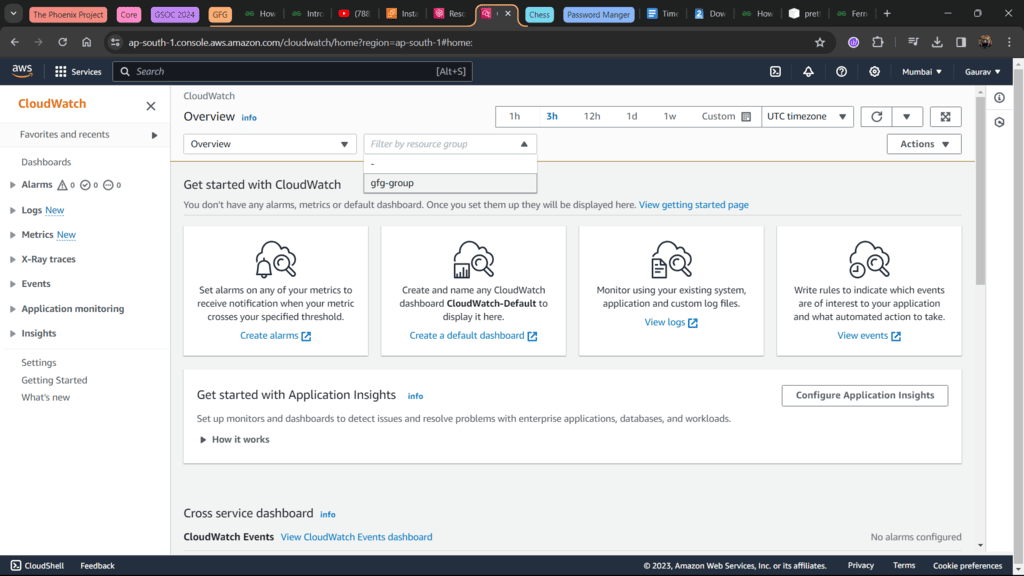Select the dash option in resource group list
Viewport: 1024px width, 576px height.
coord(450,164)
